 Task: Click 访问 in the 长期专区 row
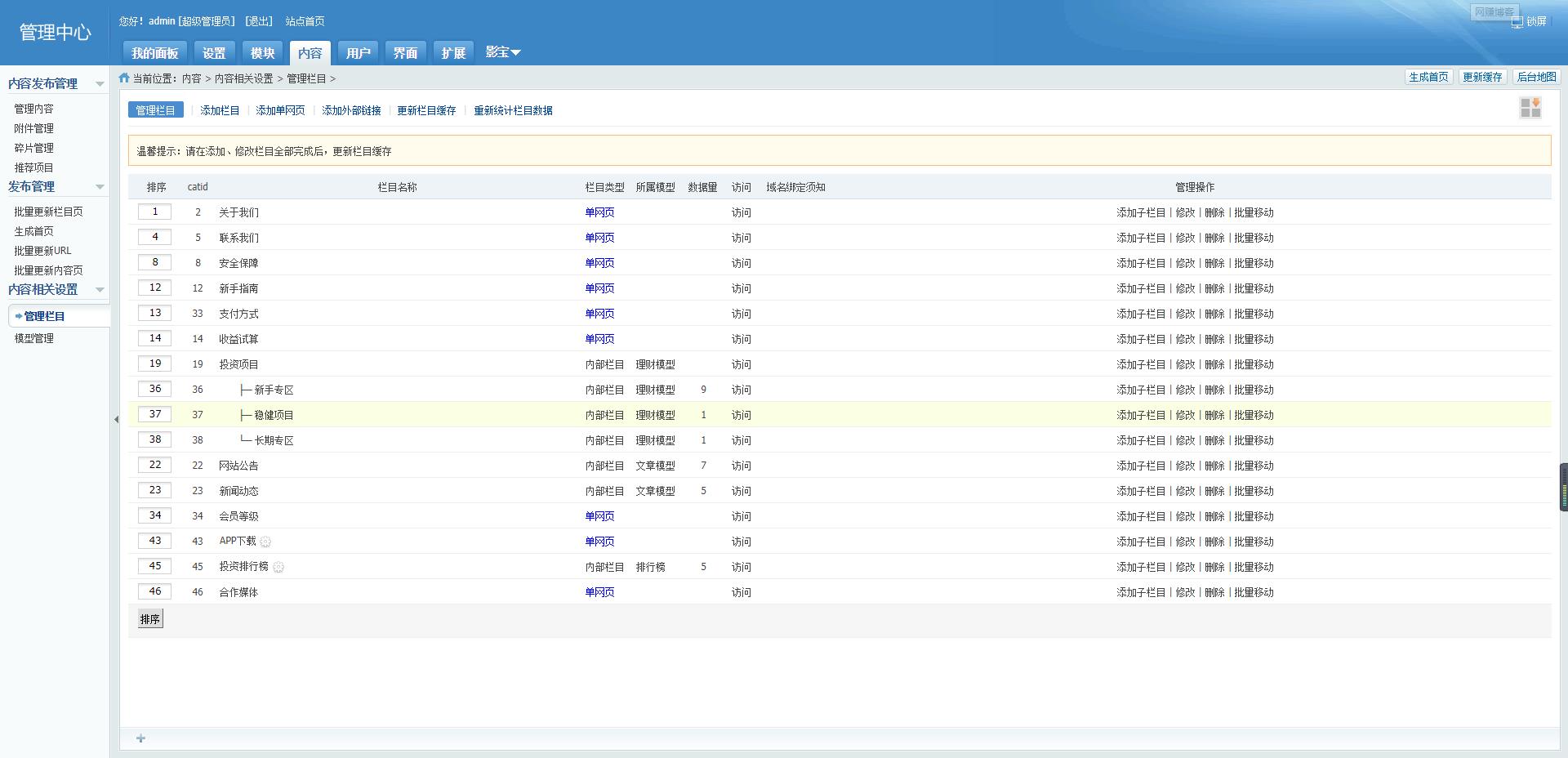click(741, 440)
